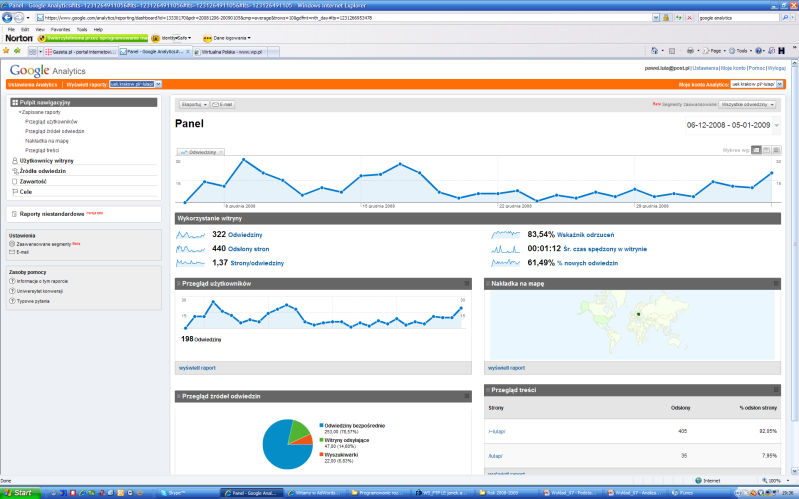Click the Wyloguj link
Viewport: 799px width, 499px height.
pyautogui.click(x=777, y=68)
